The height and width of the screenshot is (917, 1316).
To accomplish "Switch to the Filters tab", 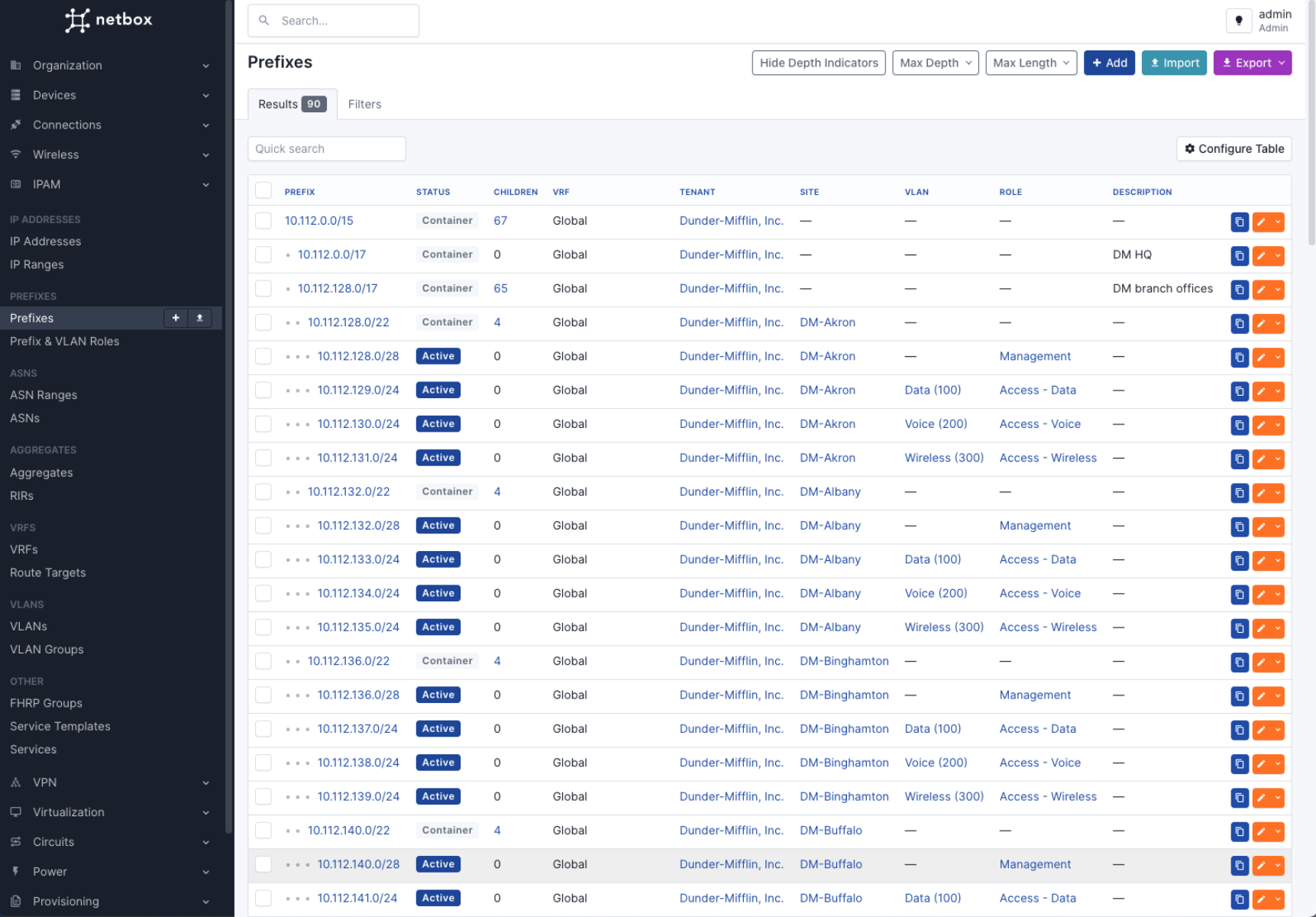I will pyautogui.click(x=364, y=104).
